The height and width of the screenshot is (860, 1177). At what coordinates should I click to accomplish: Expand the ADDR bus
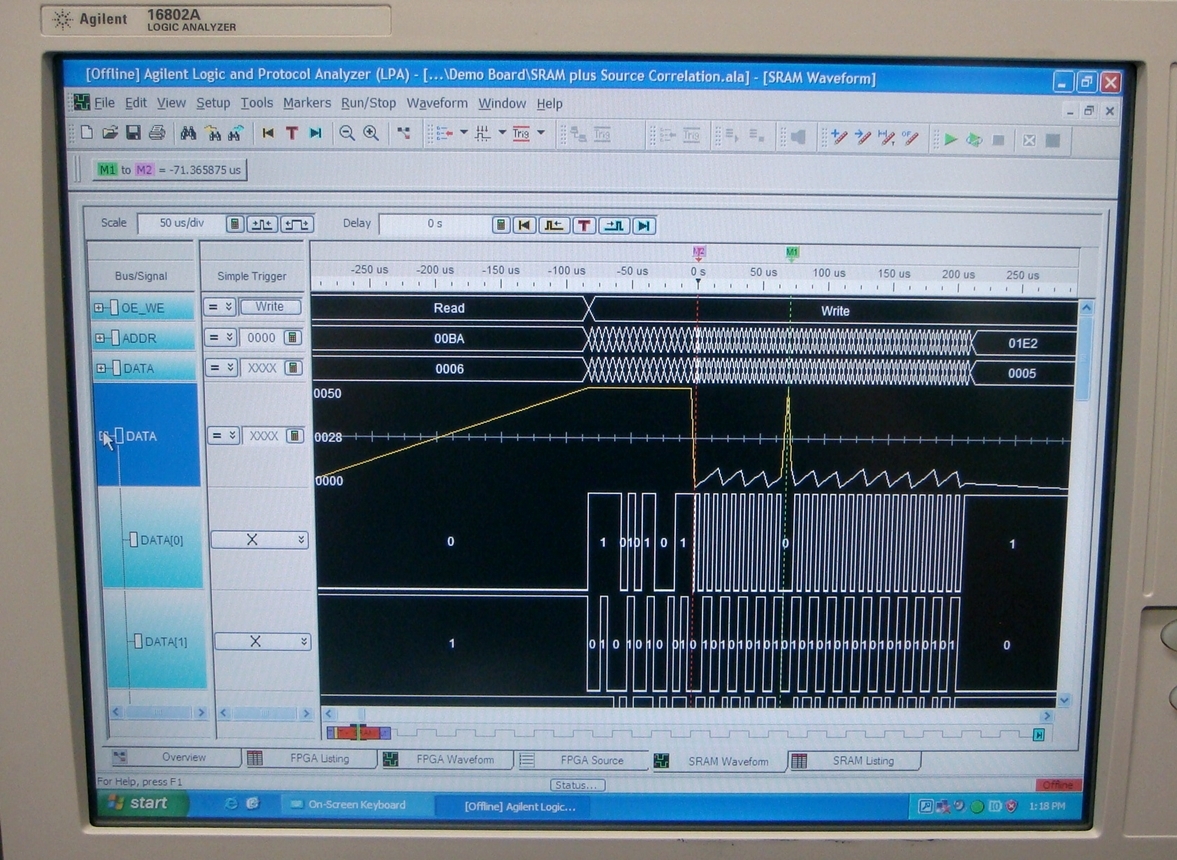pos(99,338)
